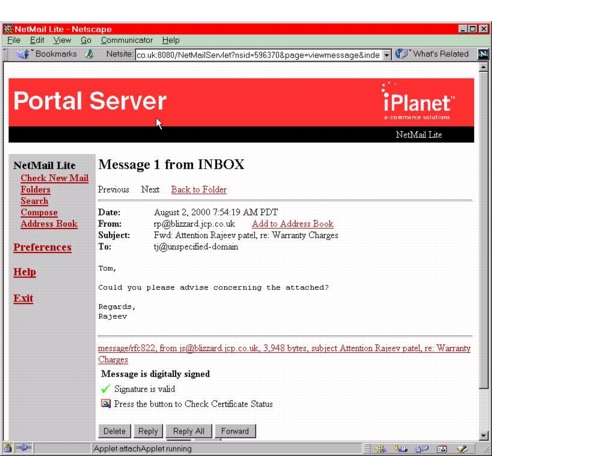Open the Bookmarks quickfile icon
The height and width of the screenshot is (458, 610).
(x=23, y=54)
